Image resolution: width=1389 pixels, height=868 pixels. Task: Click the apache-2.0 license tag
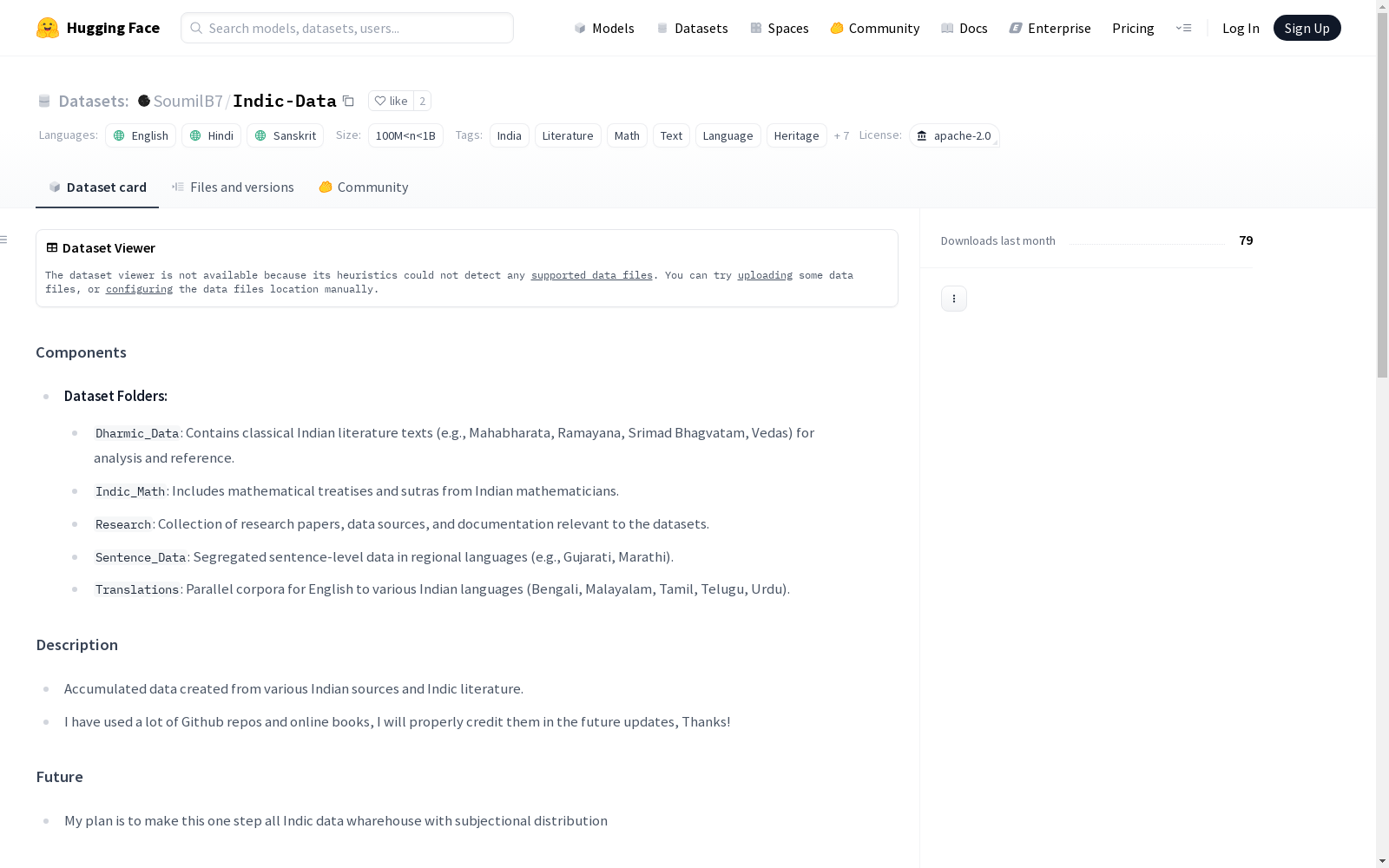pos(954,135)
